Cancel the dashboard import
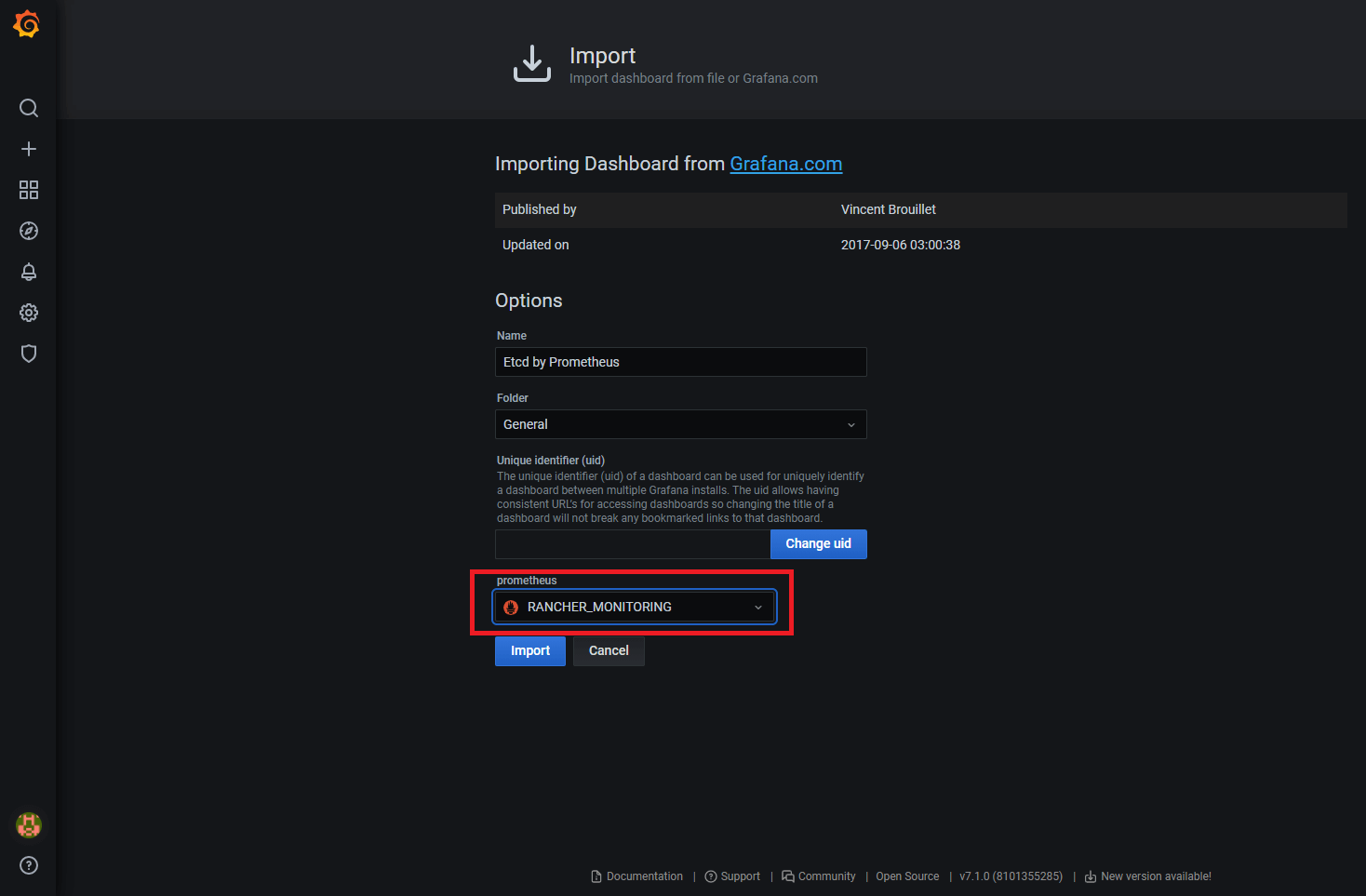 (609, 650)
